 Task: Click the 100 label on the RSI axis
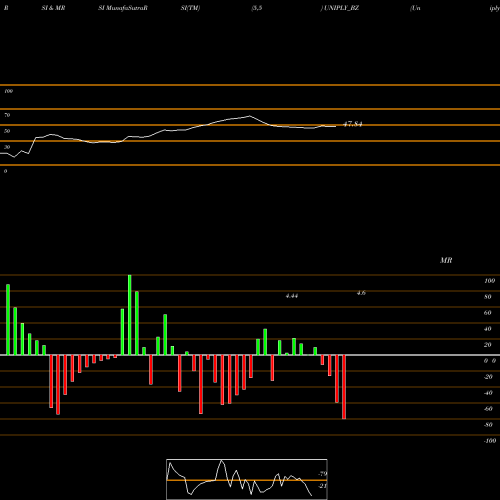coord(8,91)
